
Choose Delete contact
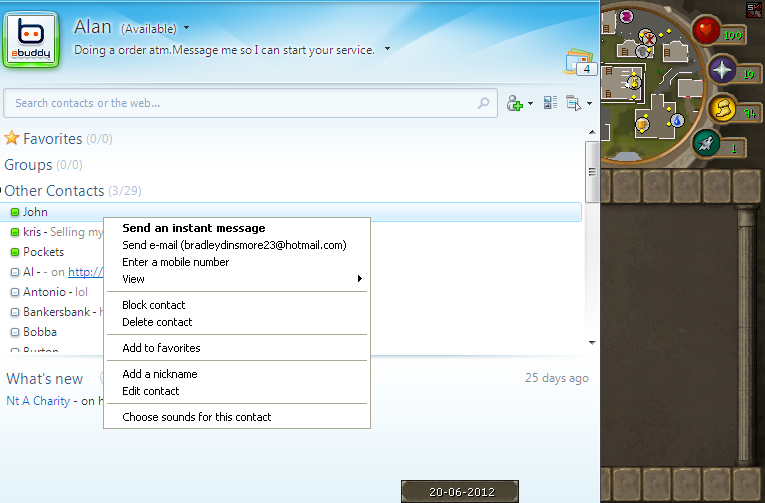(237, 322)
